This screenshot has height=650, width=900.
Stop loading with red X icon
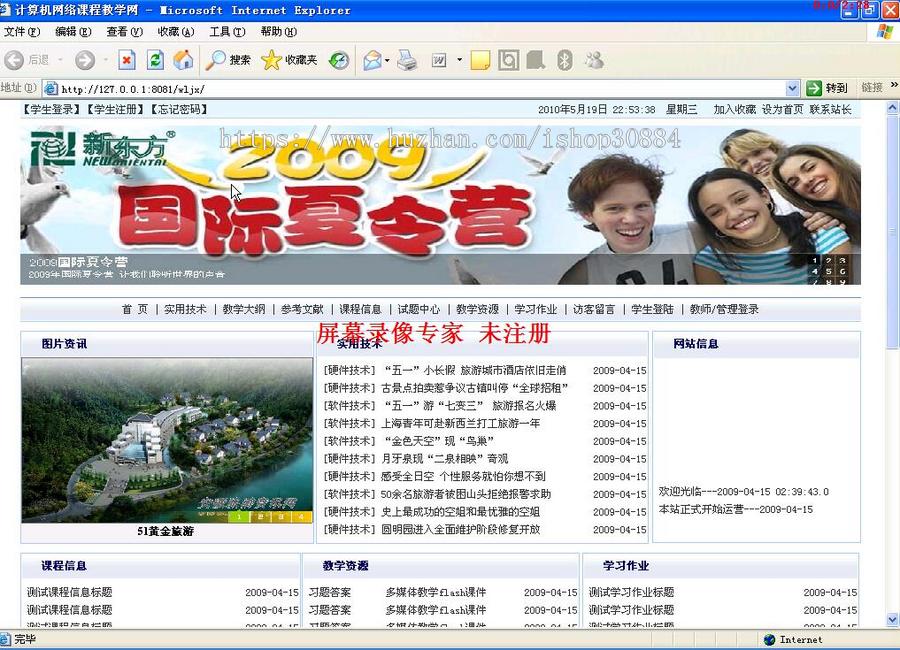pos(127,60)
